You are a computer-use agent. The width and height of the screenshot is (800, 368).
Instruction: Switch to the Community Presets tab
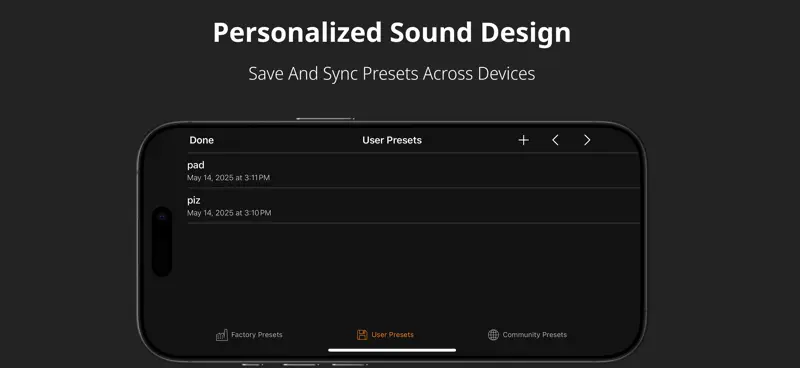click(x=527, y=335)
